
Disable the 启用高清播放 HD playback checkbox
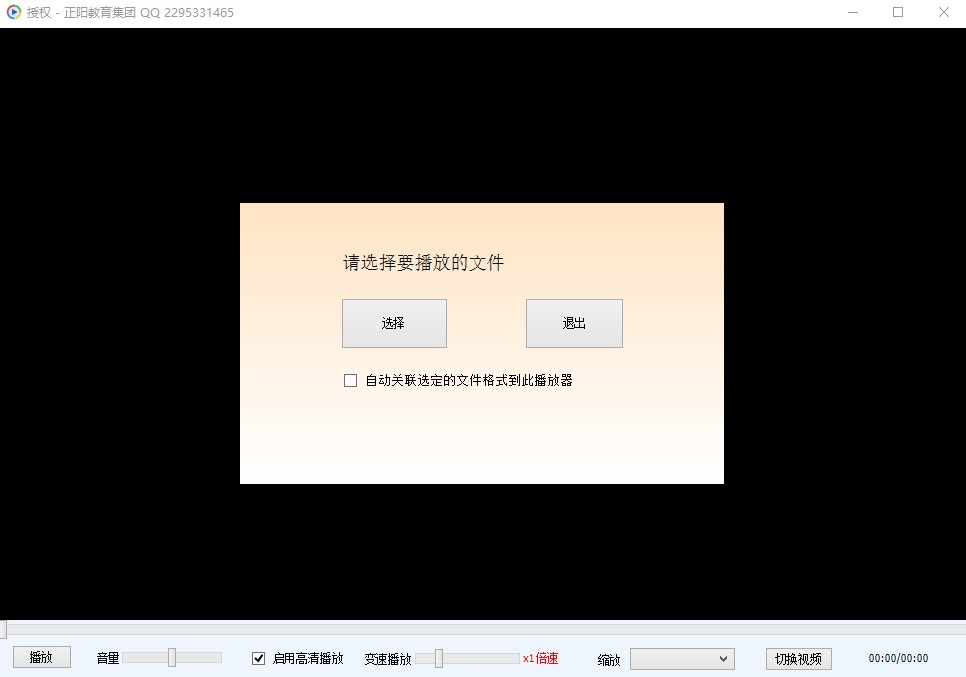coord(259,658)
